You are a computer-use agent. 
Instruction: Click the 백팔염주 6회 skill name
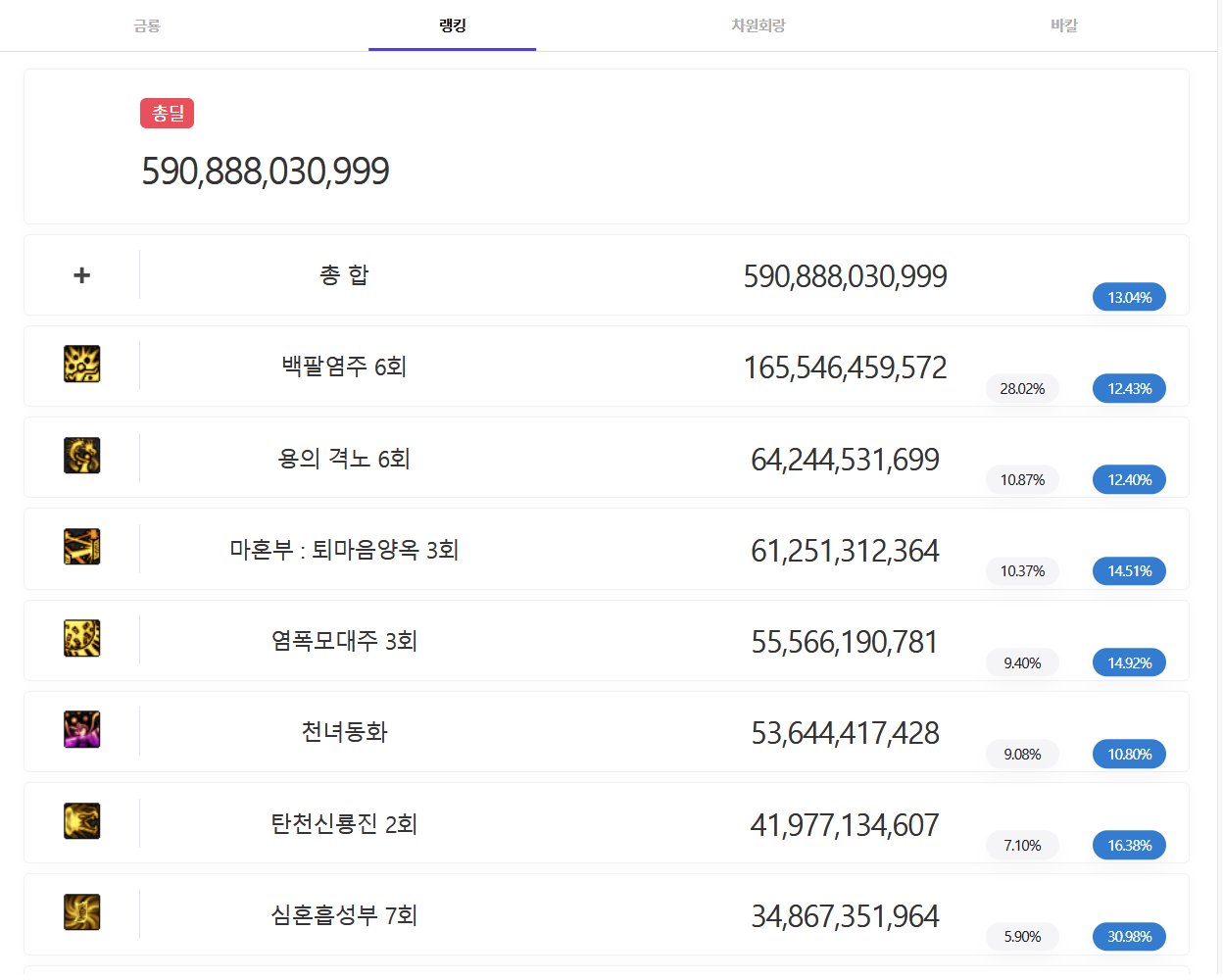coord(344,367)
